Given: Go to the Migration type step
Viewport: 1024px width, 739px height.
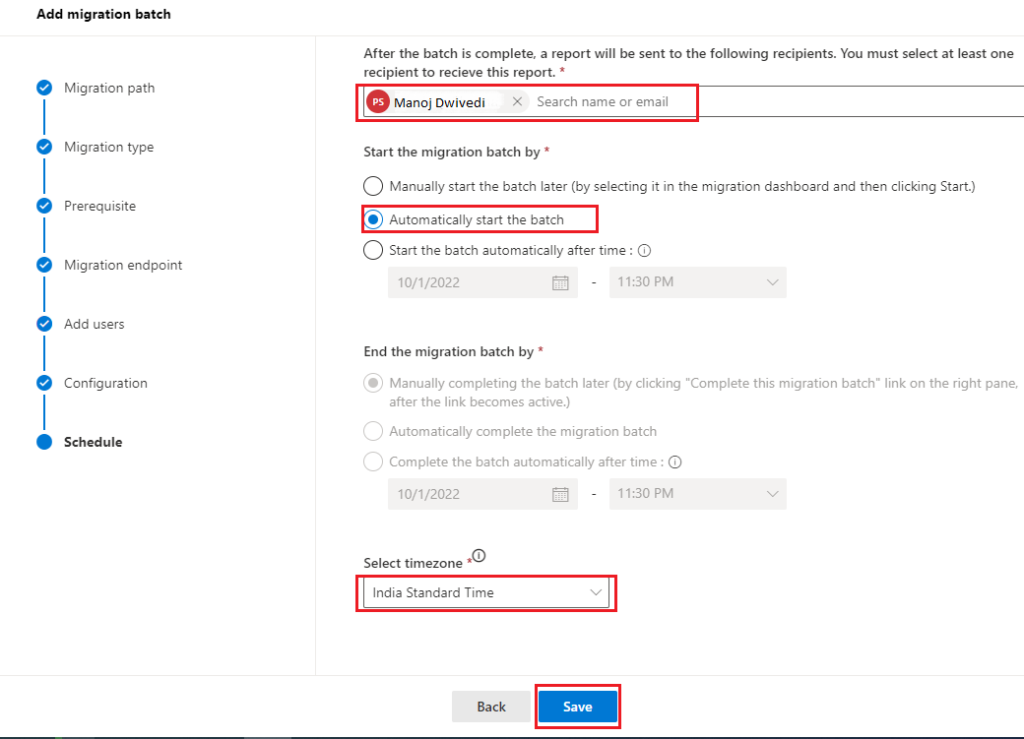Looking at the screenshot, I should point(108,147).
